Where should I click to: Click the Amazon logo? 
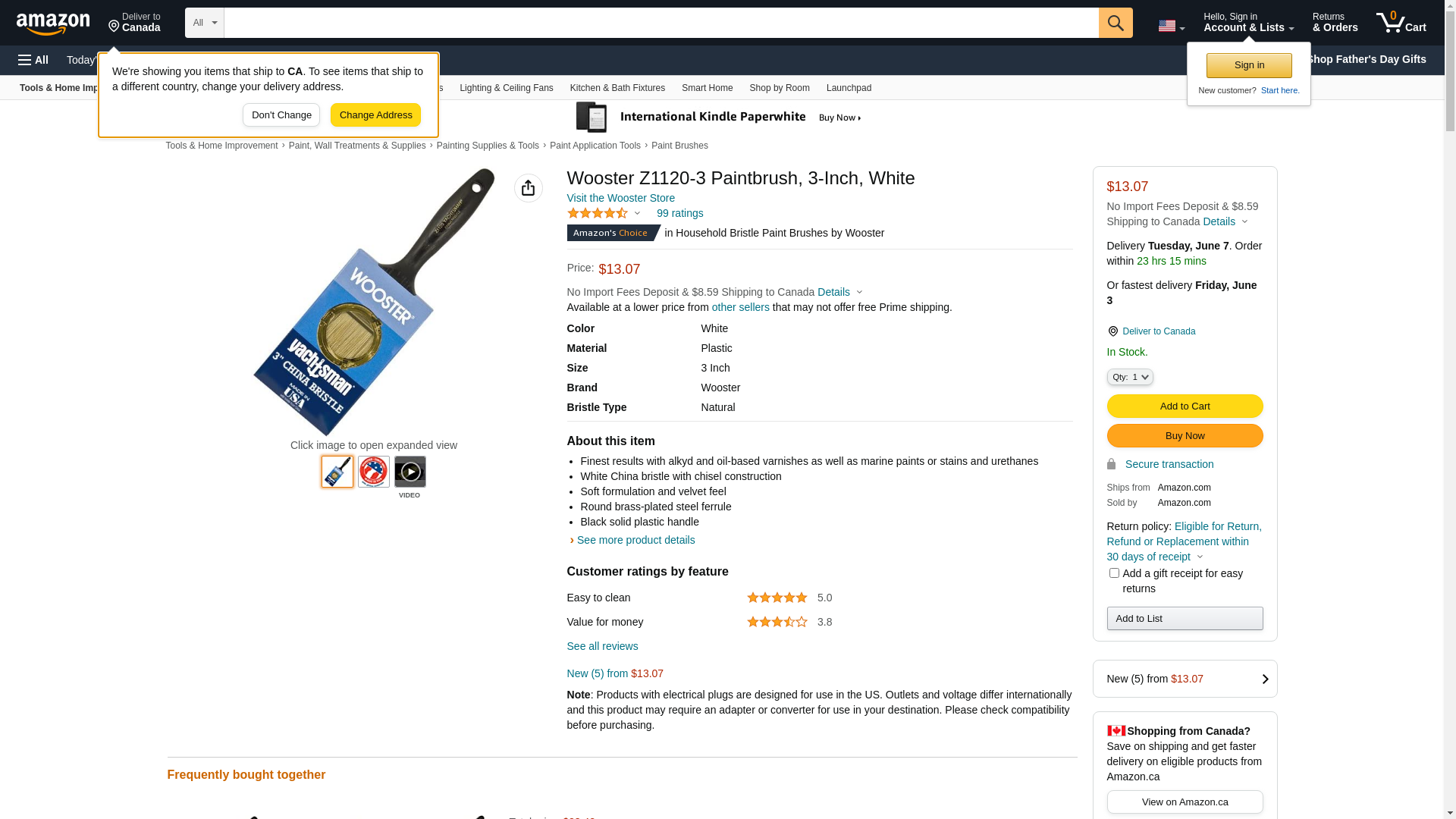tap(53, 24)
